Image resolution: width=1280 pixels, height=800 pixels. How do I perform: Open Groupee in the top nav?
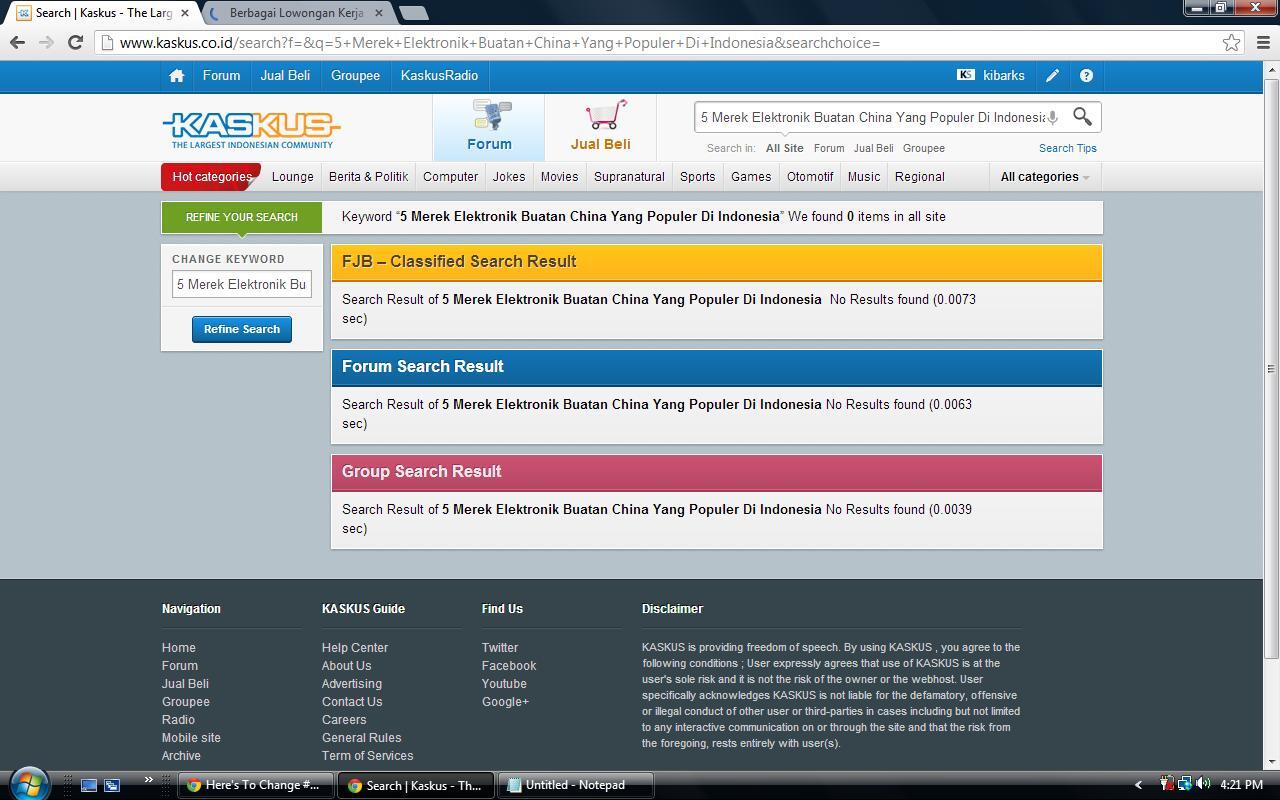(355, 76)
